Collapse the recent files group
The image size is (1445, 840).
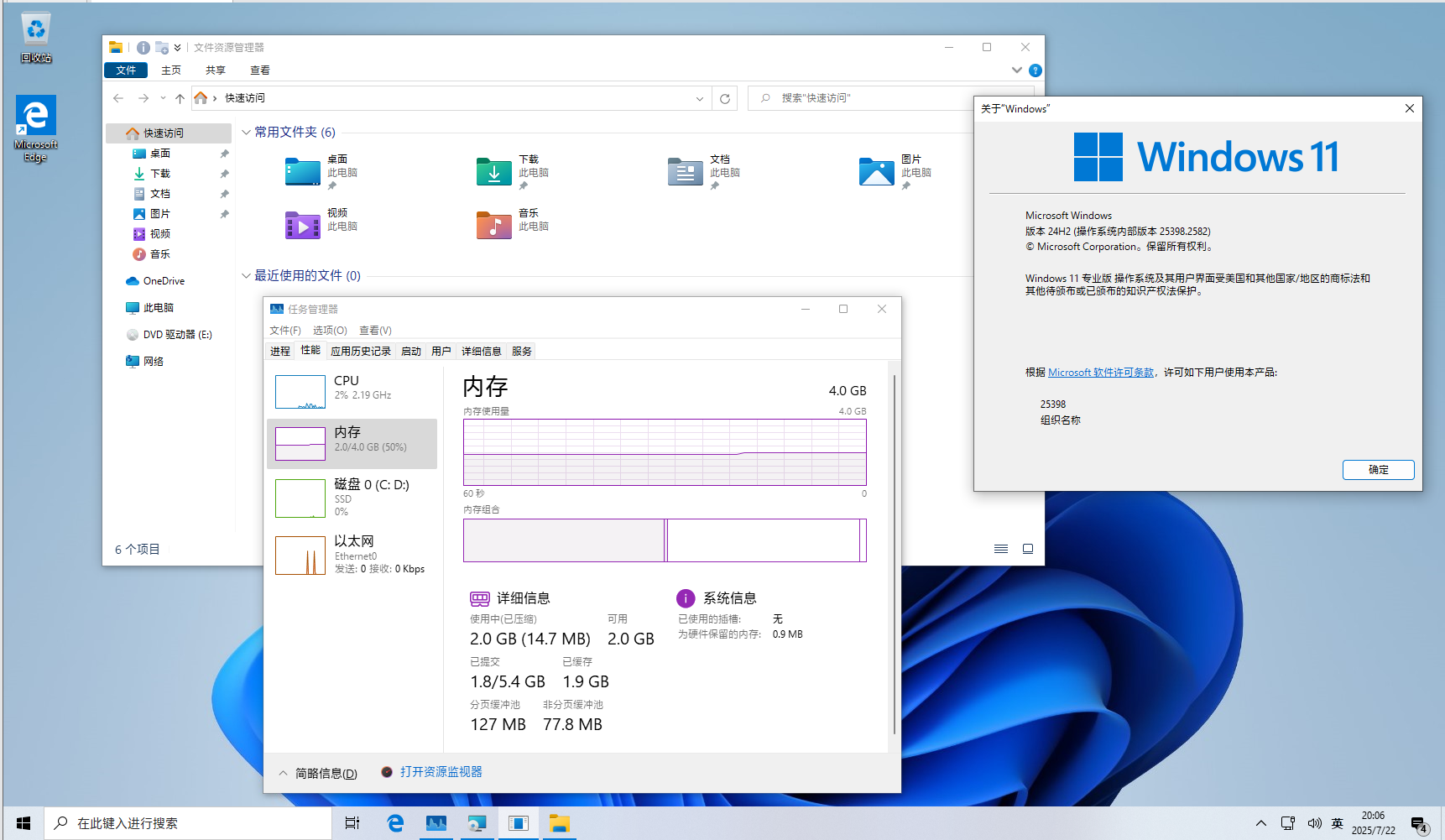pyautogui.click(x=246, y=276)
